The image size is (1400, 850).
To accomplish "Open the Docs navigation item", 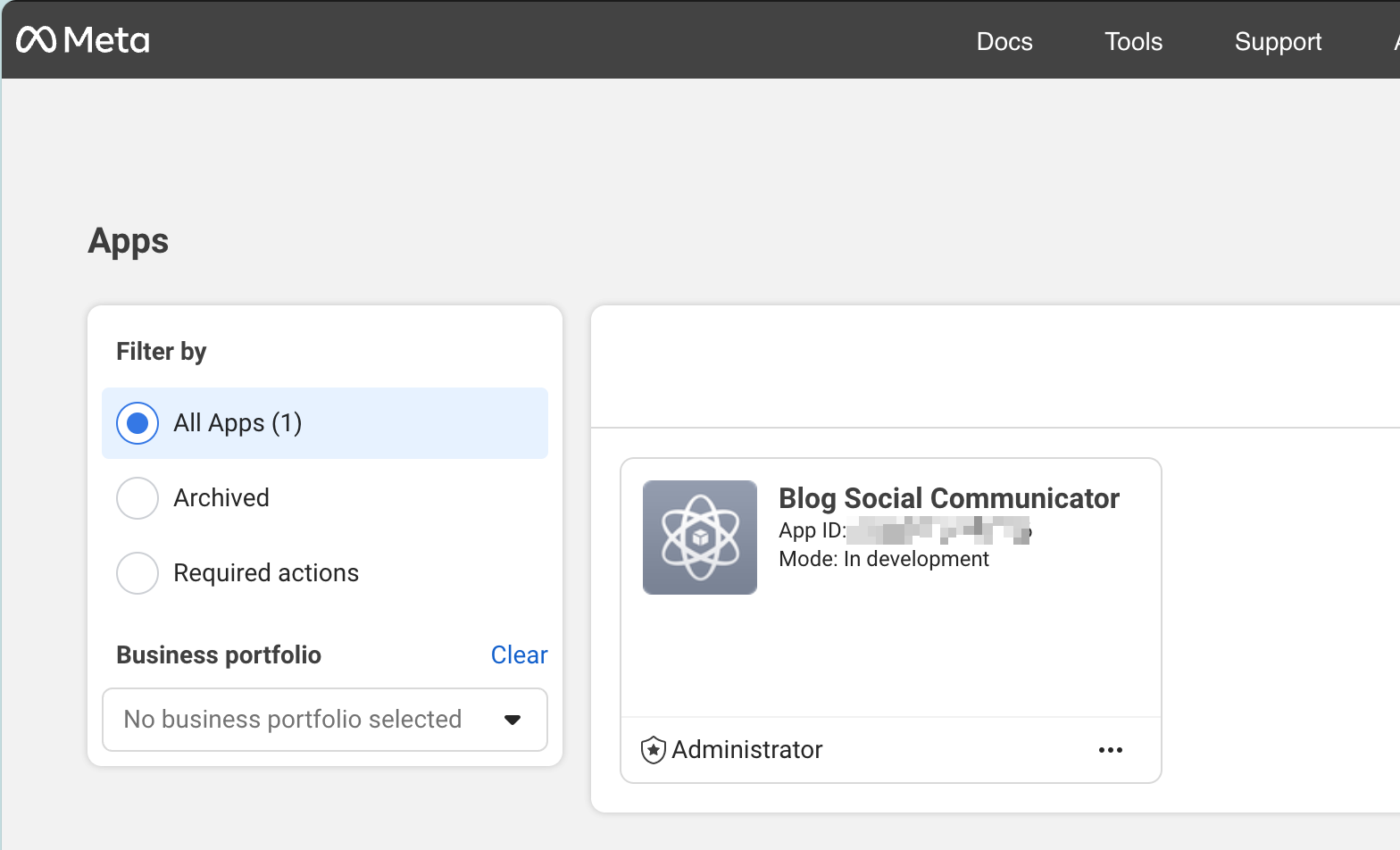I will (x=1004, y=42).
